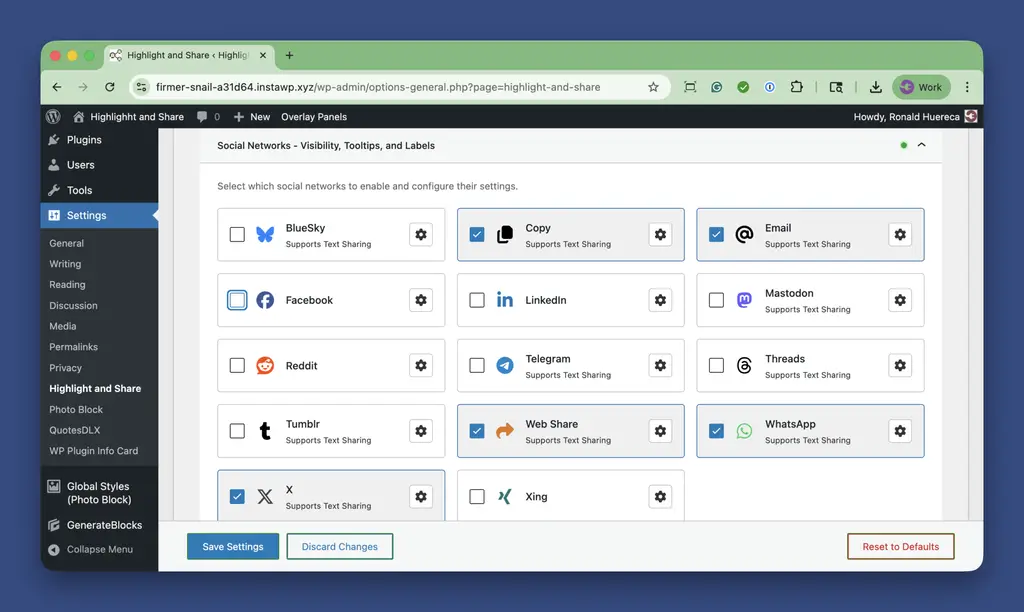1024x612 pixels.
Task: Open Tumblr settings gear
Action: pyautogui.click(x=421, y=431)
